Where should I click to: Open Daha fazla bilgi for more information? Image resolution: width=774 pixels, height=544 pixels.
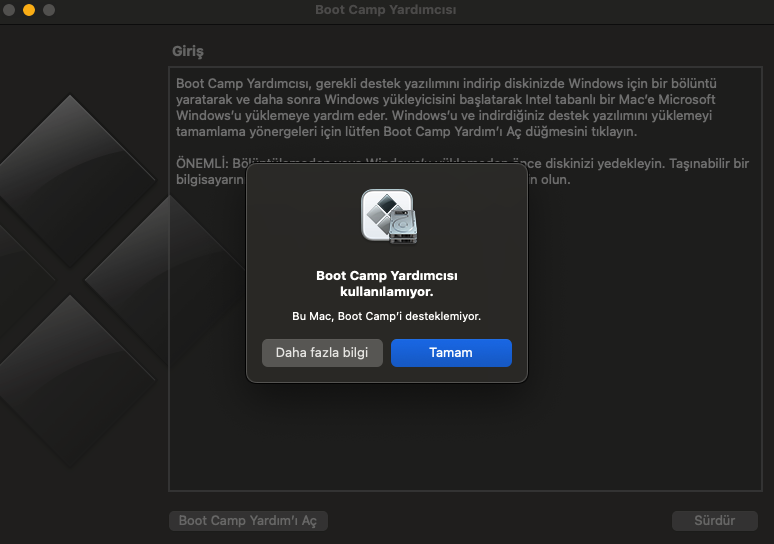(x=322, y=352)
